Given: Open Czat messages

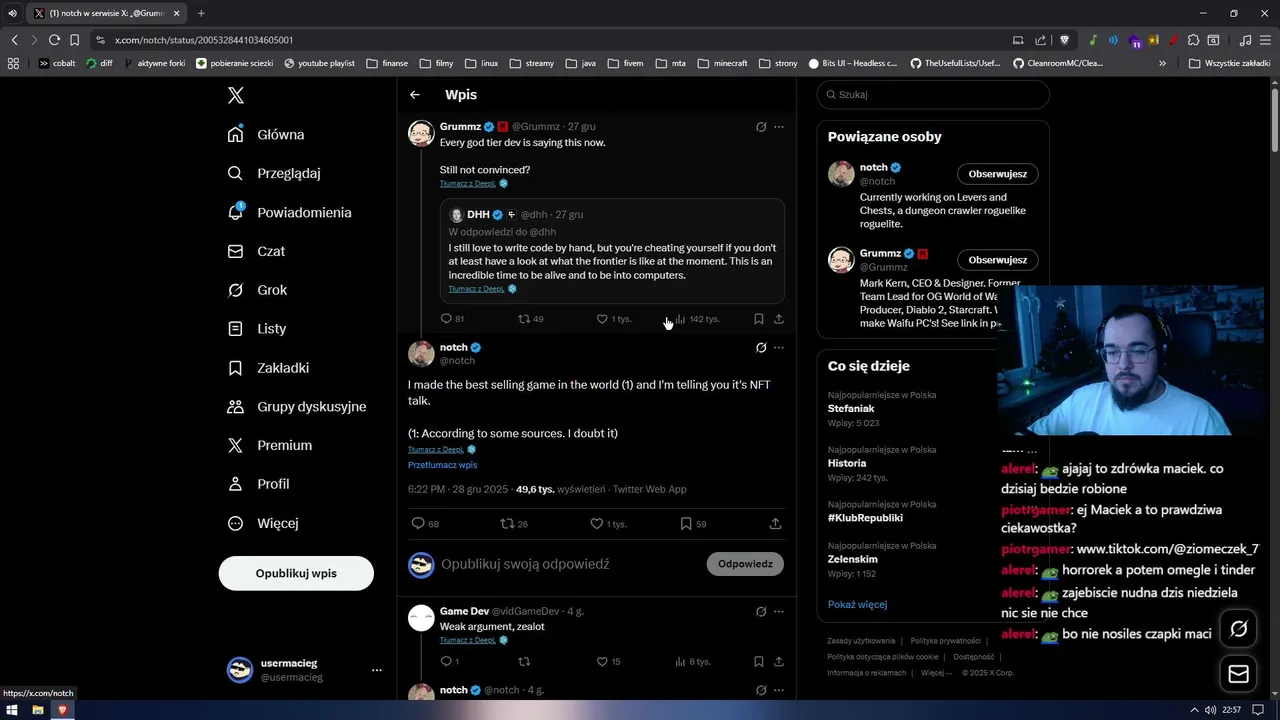Looking at the screenshot, I should [x=257, y=251].
